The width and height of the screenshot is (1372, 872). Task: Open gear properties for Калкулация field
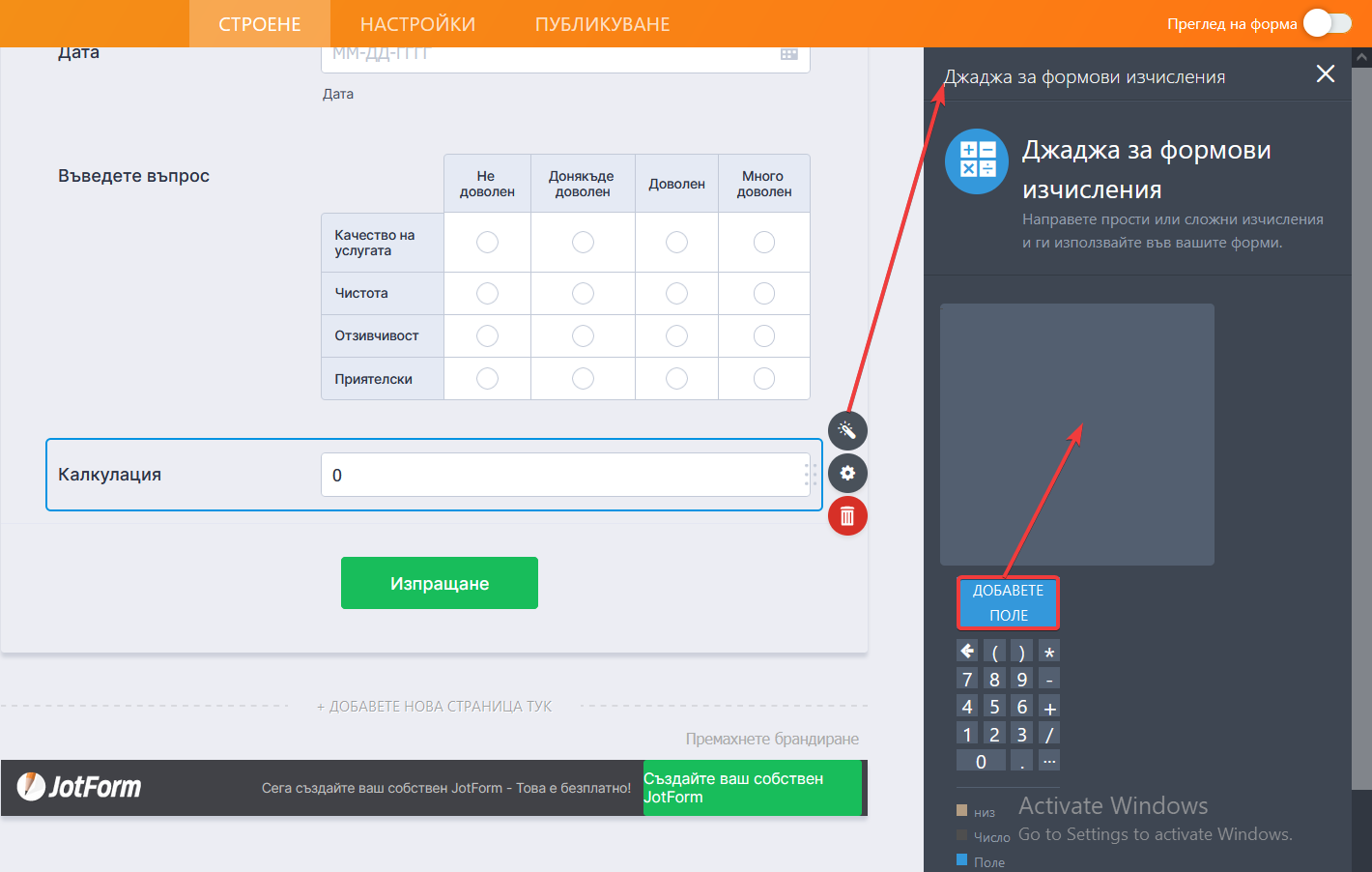point(847,473)
